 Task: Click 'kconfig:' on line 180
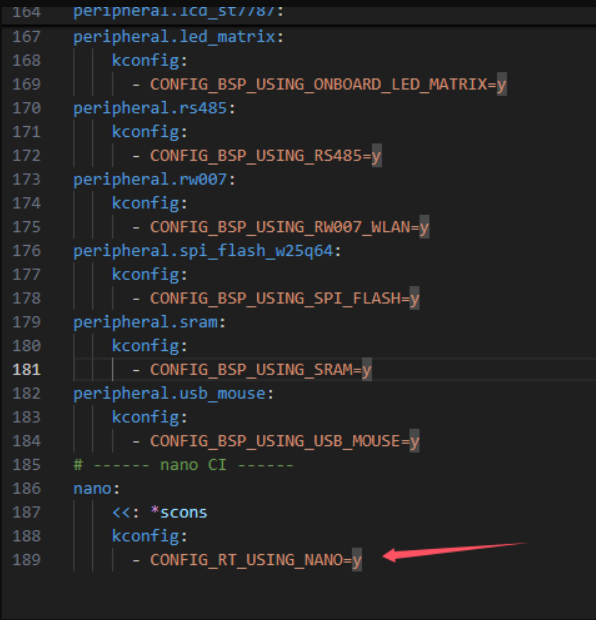pyautogui.click(x=149, y=346)
